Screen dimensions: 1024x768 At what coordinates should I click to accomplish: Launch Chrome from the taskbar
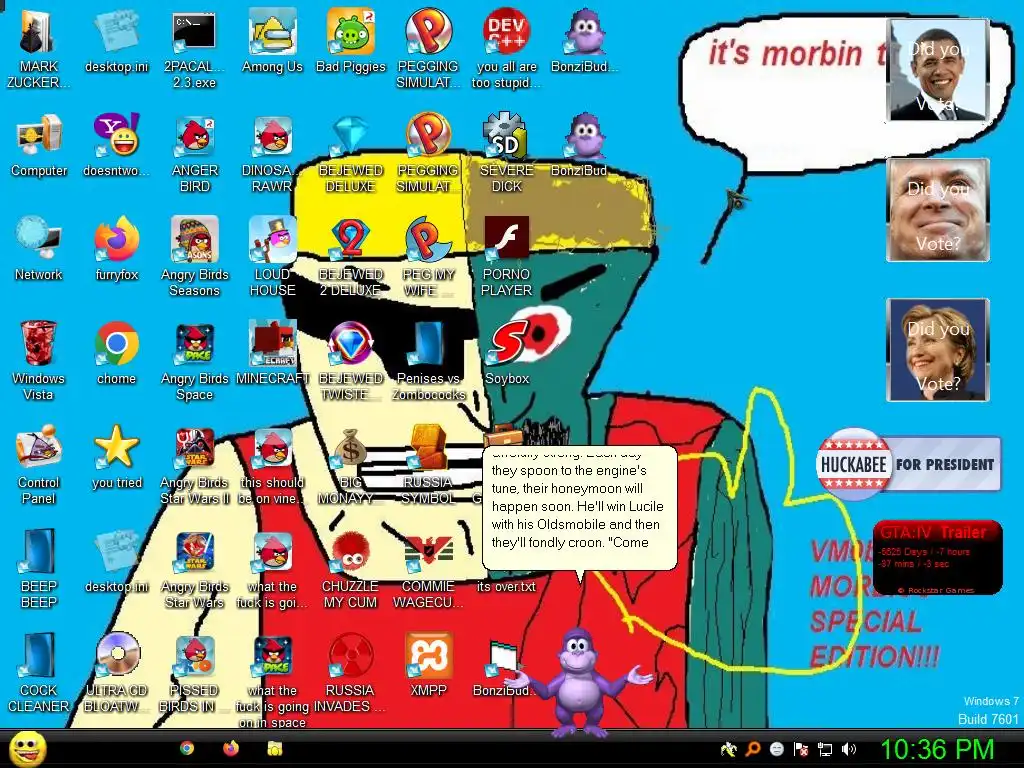187,748
